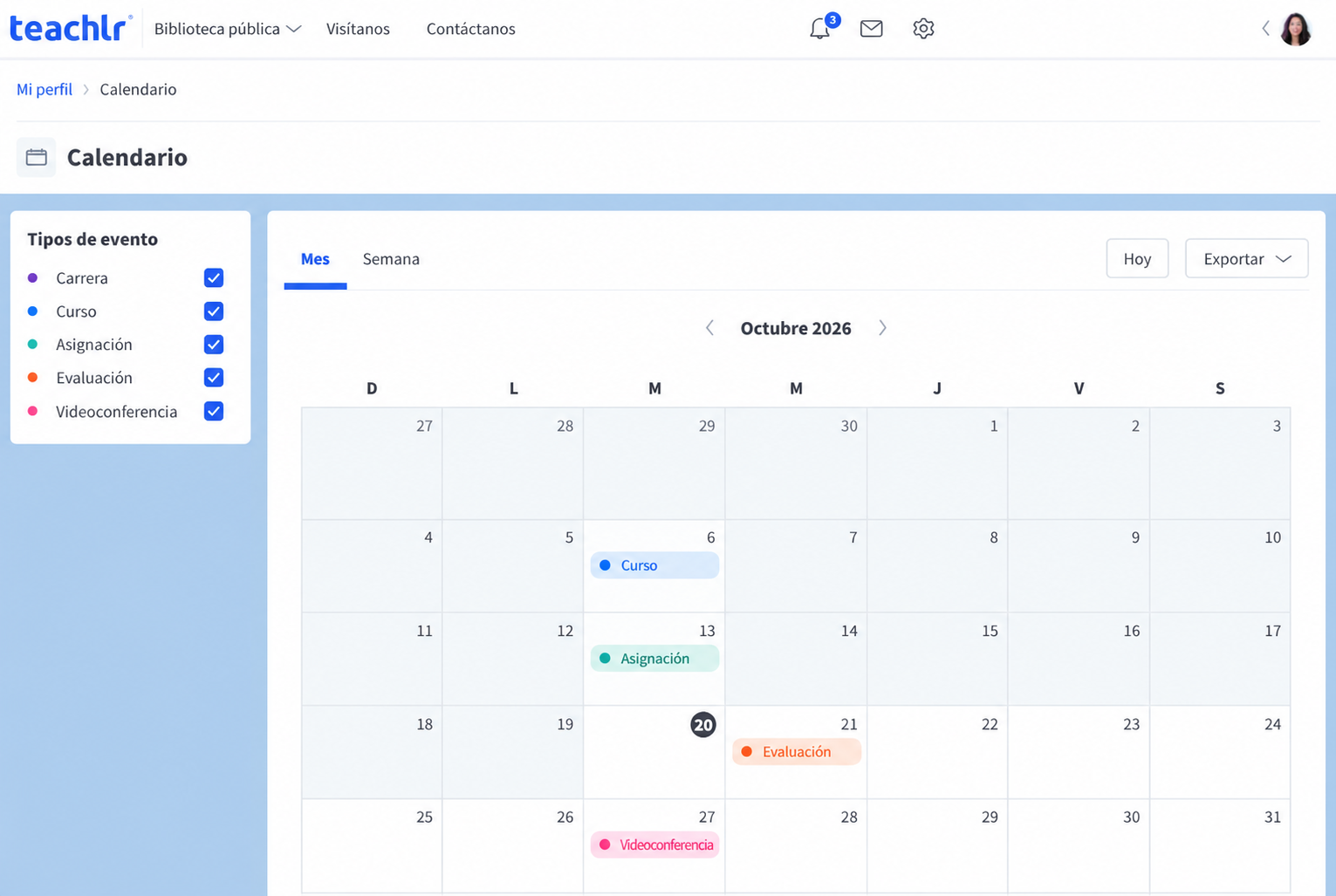This screenshot has height=896, width=1336.
Task: Click the orange Evaluación legend dot
Action: pyautogui.click(x=32, y=378)
